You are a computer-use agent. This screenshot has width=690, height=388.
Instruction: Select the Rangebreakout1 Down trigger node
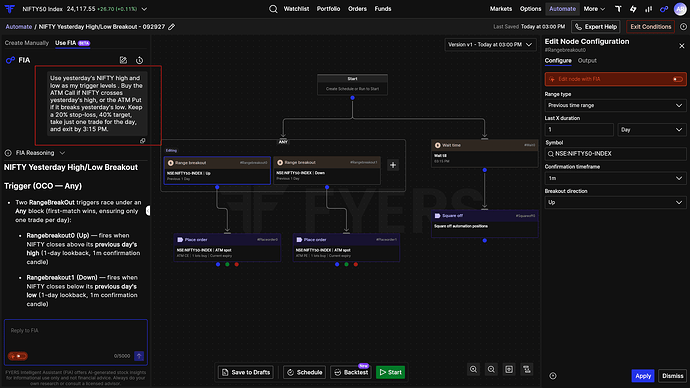[x=327, y=170]
